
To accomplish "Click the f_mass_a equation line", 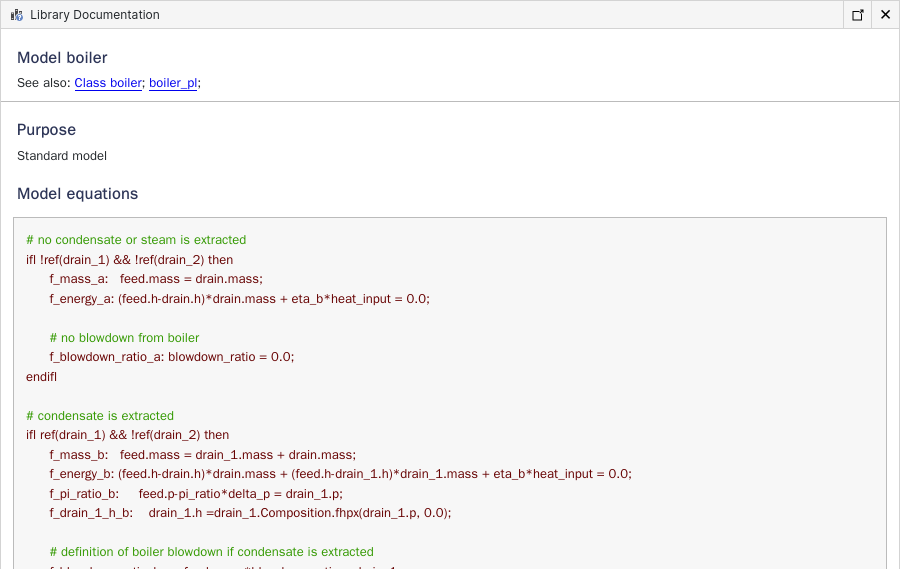I will [156, 279].
